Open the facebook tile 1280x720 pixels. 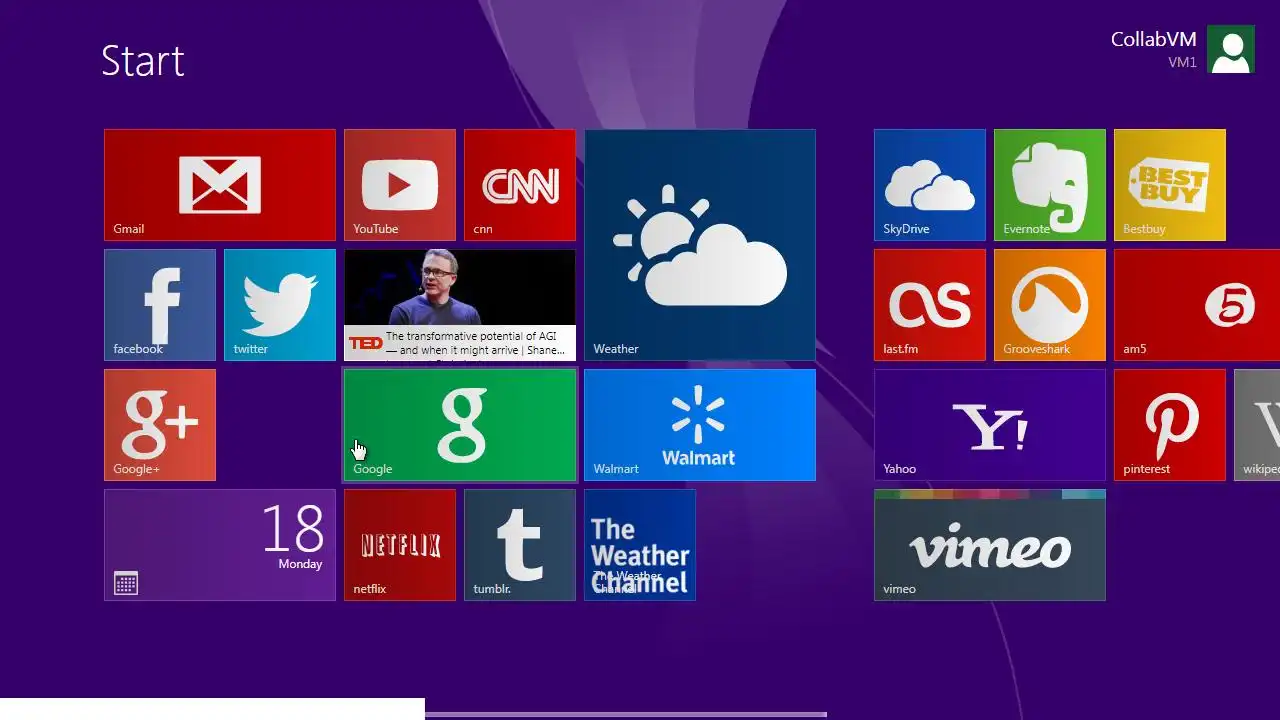[160, 305]
